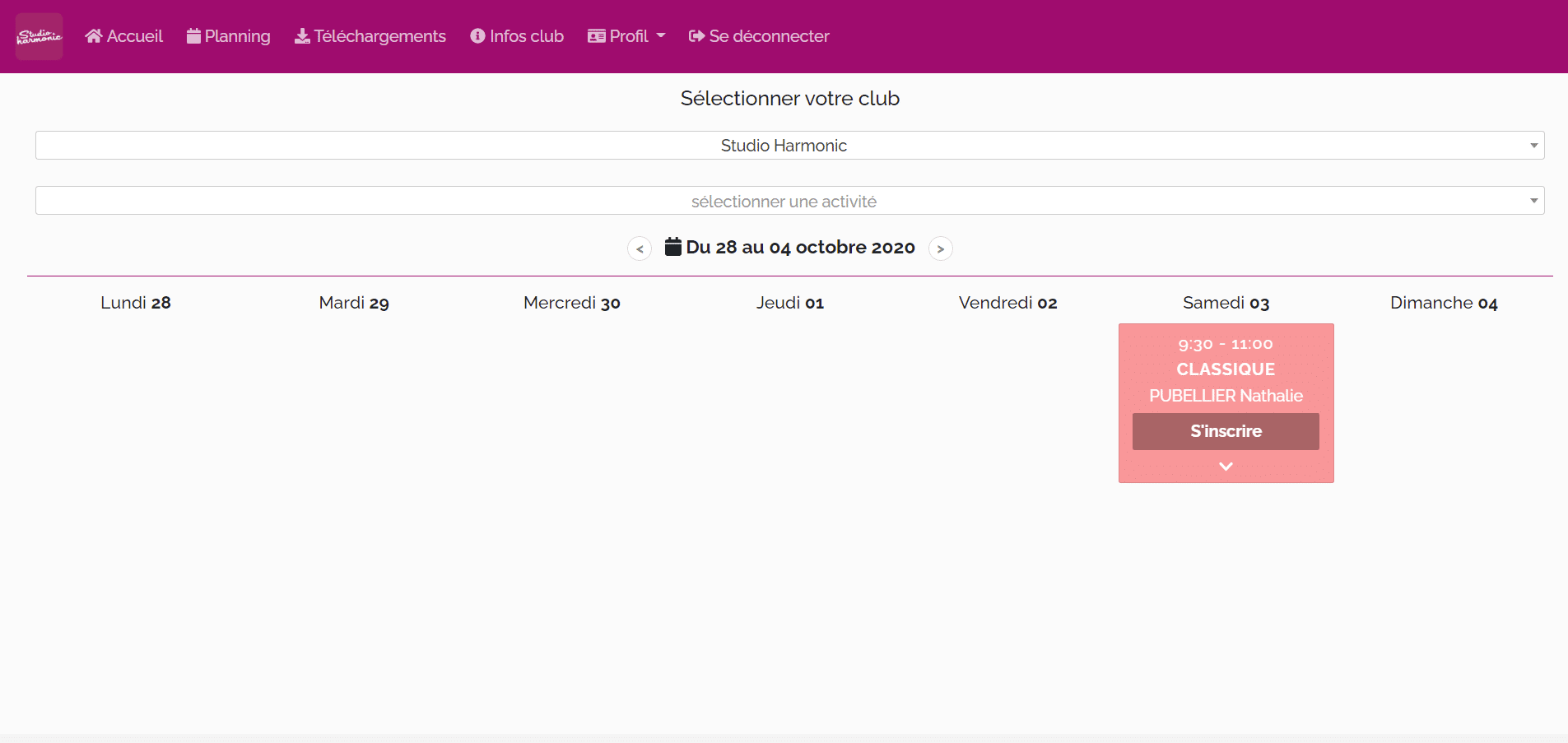
Task: Open the sélectionner une activité dropdown
Action: pyautogui.click(x=789, y=201)
